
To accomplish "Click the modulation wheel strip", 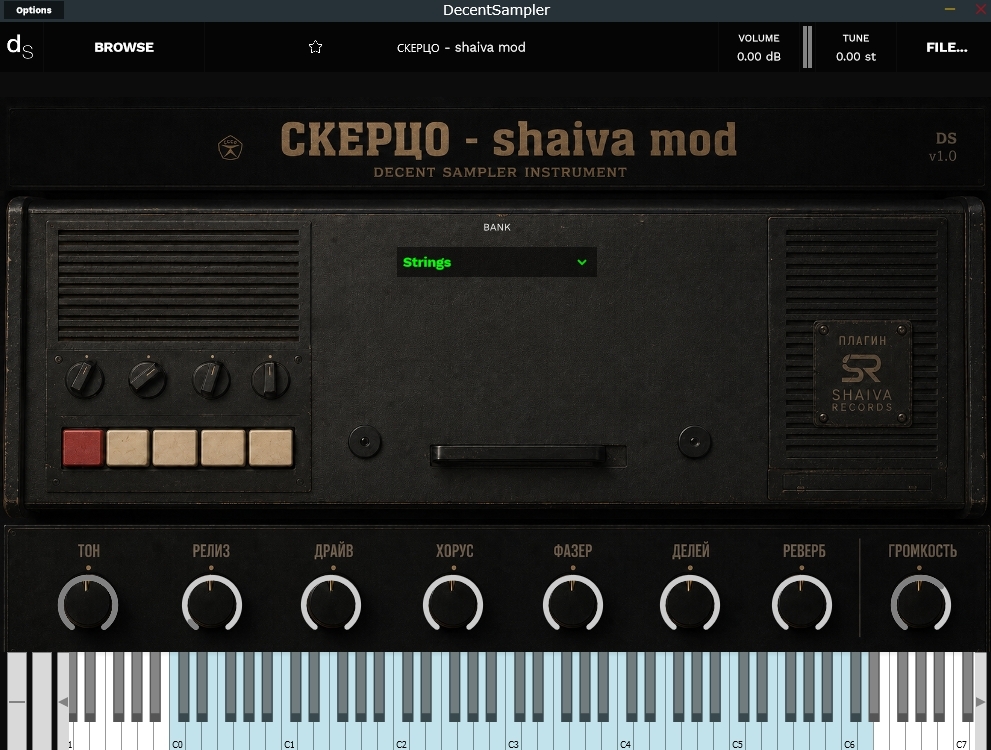I will pyautogui.click(x=42, y=701).
